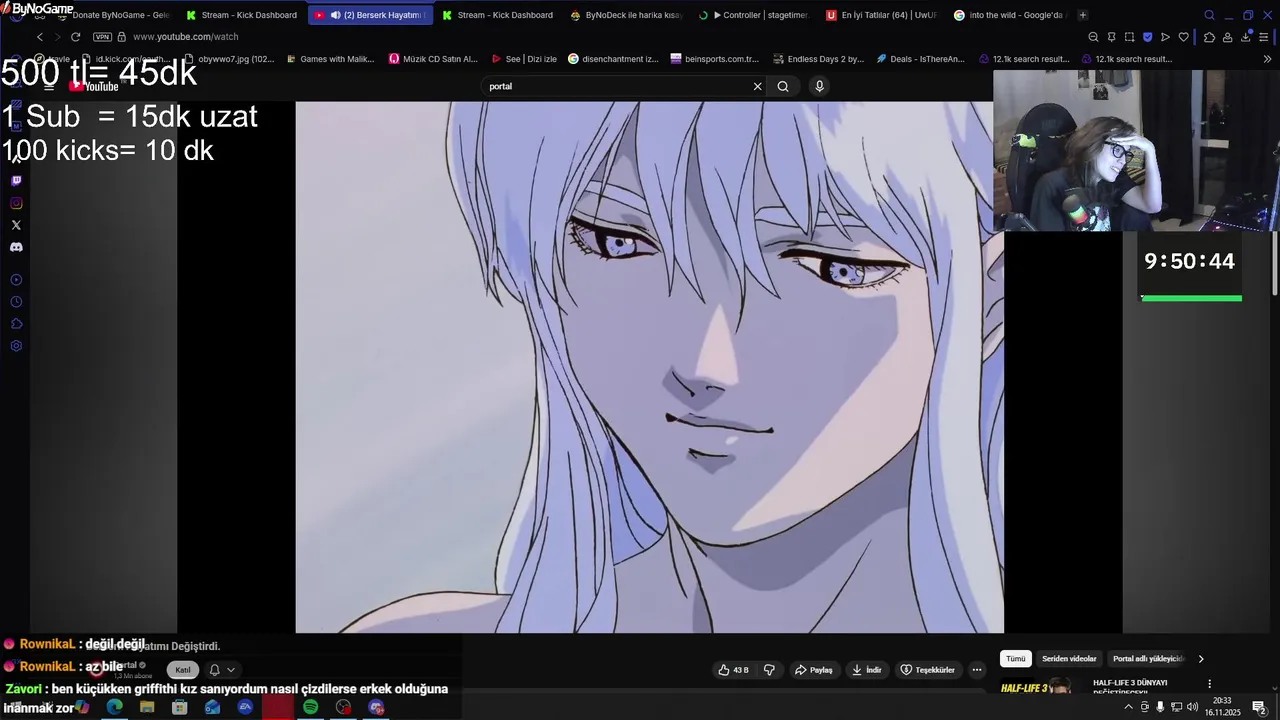
Task: Select the Tümü filter chip
Action: point(1015,659)
